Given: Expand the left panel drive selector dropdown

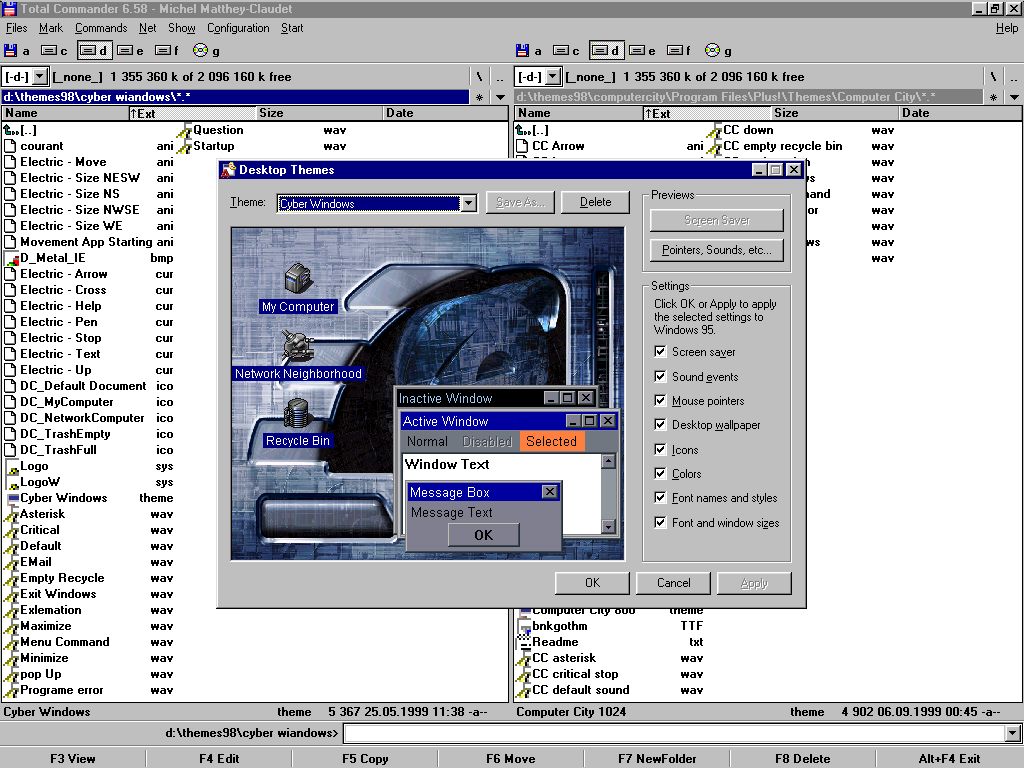Looking at the screenshot, I should pos(39,76).
